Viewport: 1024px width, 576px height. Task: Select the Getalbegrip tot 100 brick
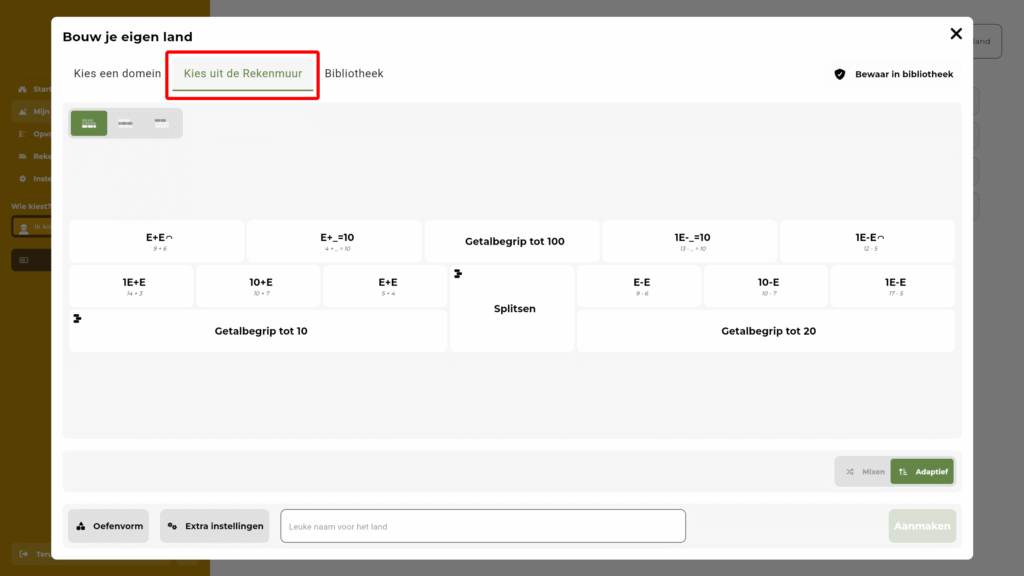(514, 242)
